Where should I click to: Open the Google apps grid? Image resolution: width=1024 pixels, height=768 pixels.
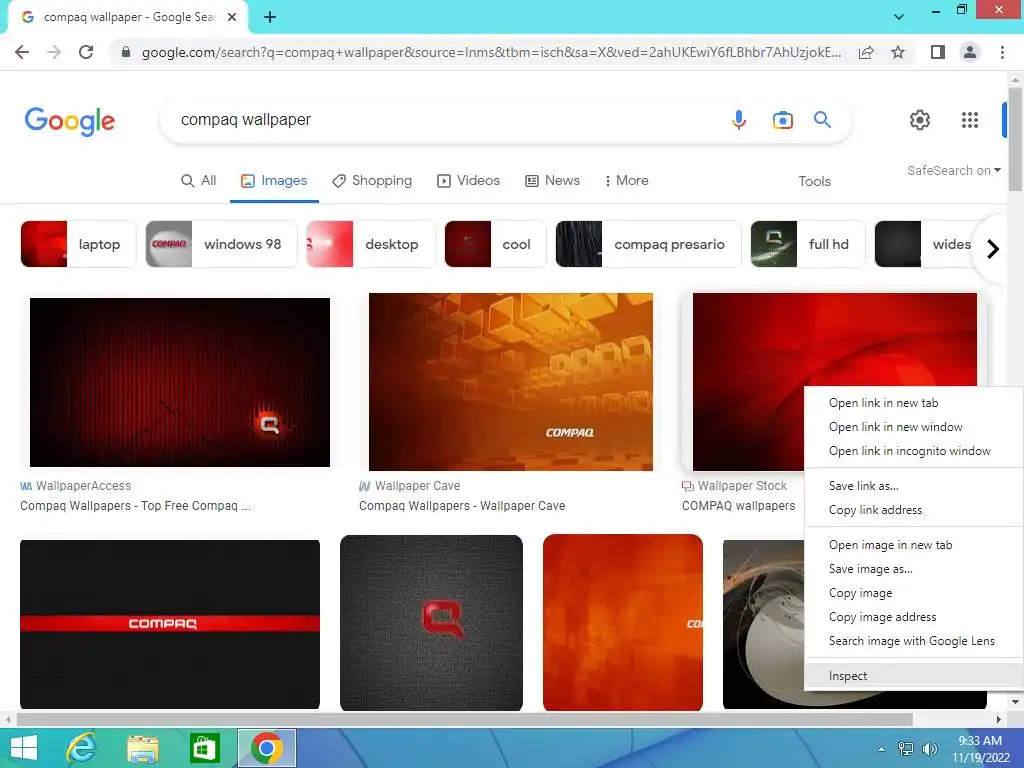970,120
